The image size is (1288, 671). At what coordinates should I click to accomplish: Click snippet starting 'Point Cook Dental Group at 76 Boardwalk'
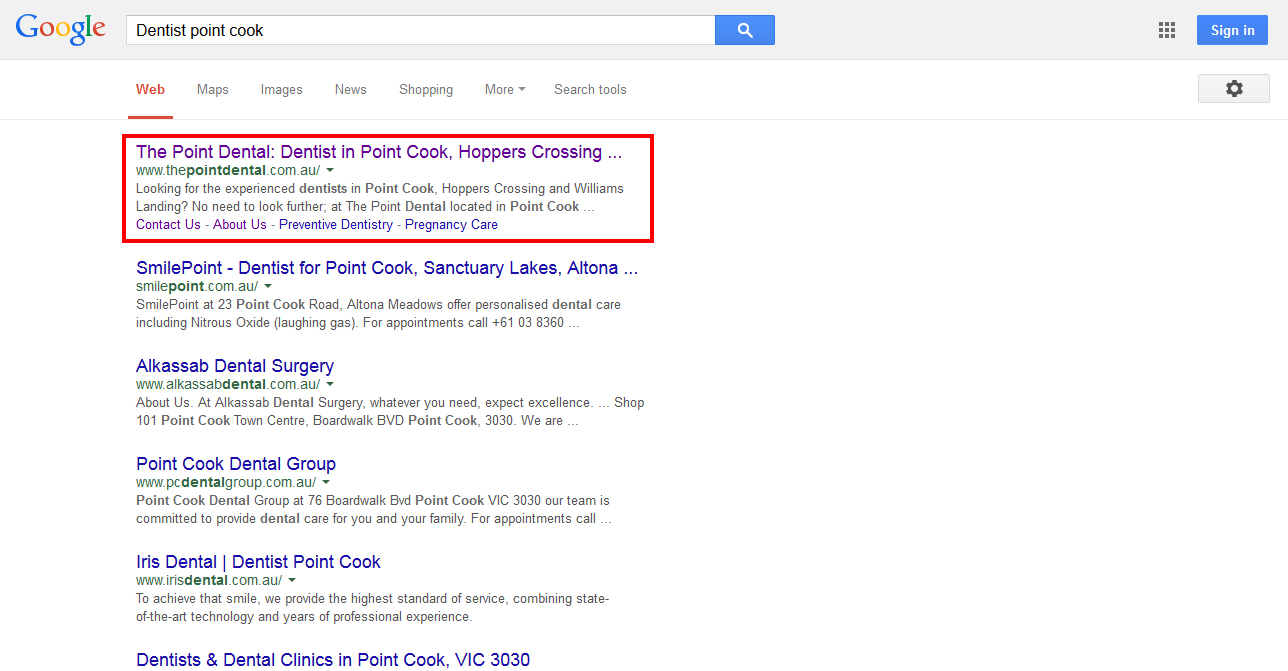click(x=374, y=509)
